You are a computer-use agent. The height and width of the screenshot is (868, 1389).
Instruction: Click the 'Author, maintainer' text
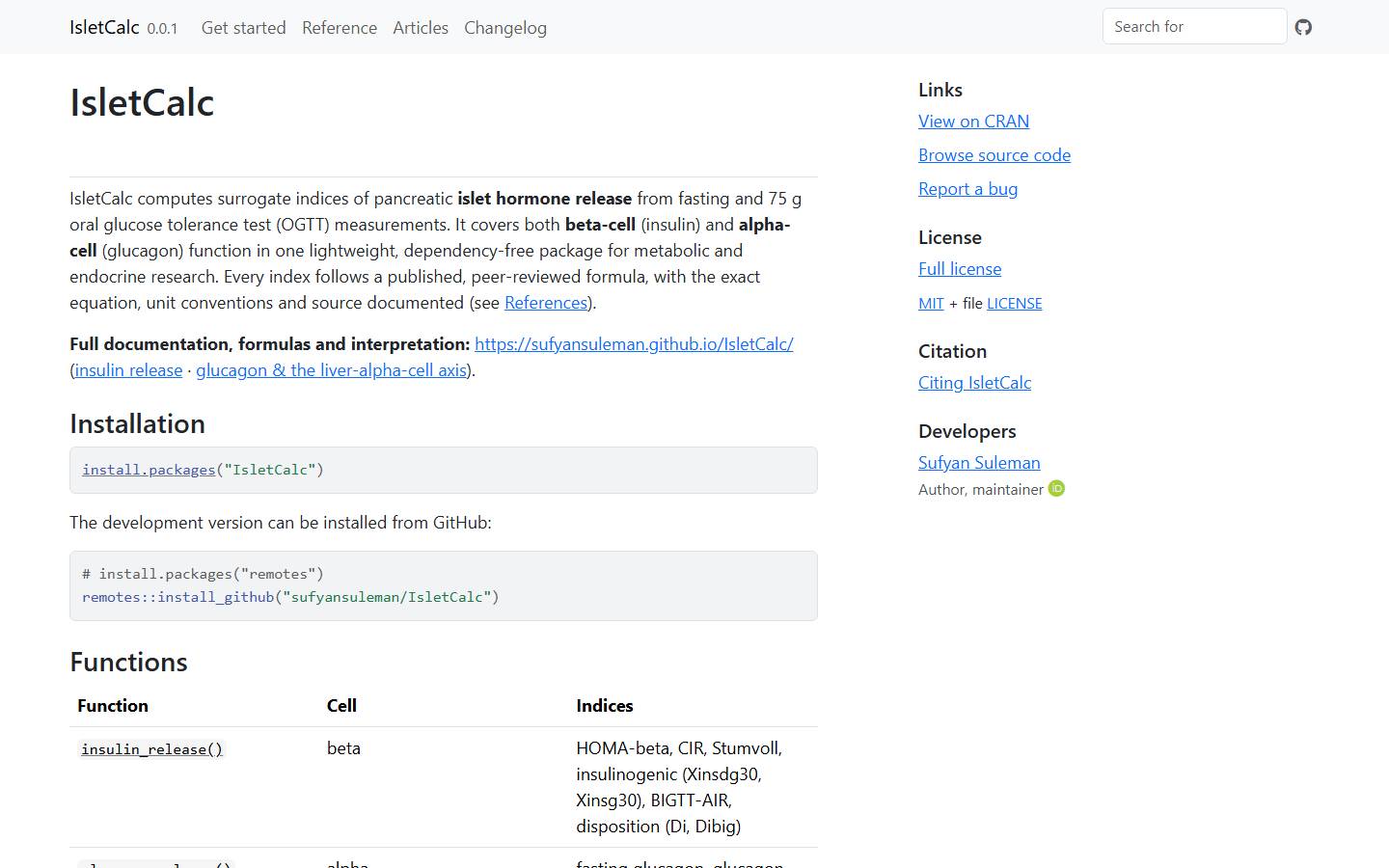pos(981,490)
